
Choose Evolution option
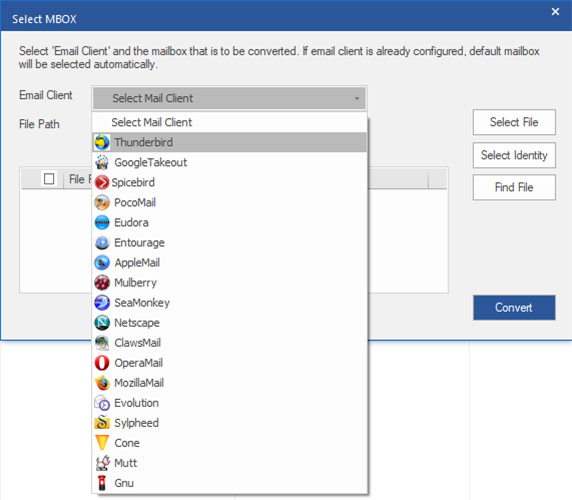pyautogui.click(x=229, y=403)
